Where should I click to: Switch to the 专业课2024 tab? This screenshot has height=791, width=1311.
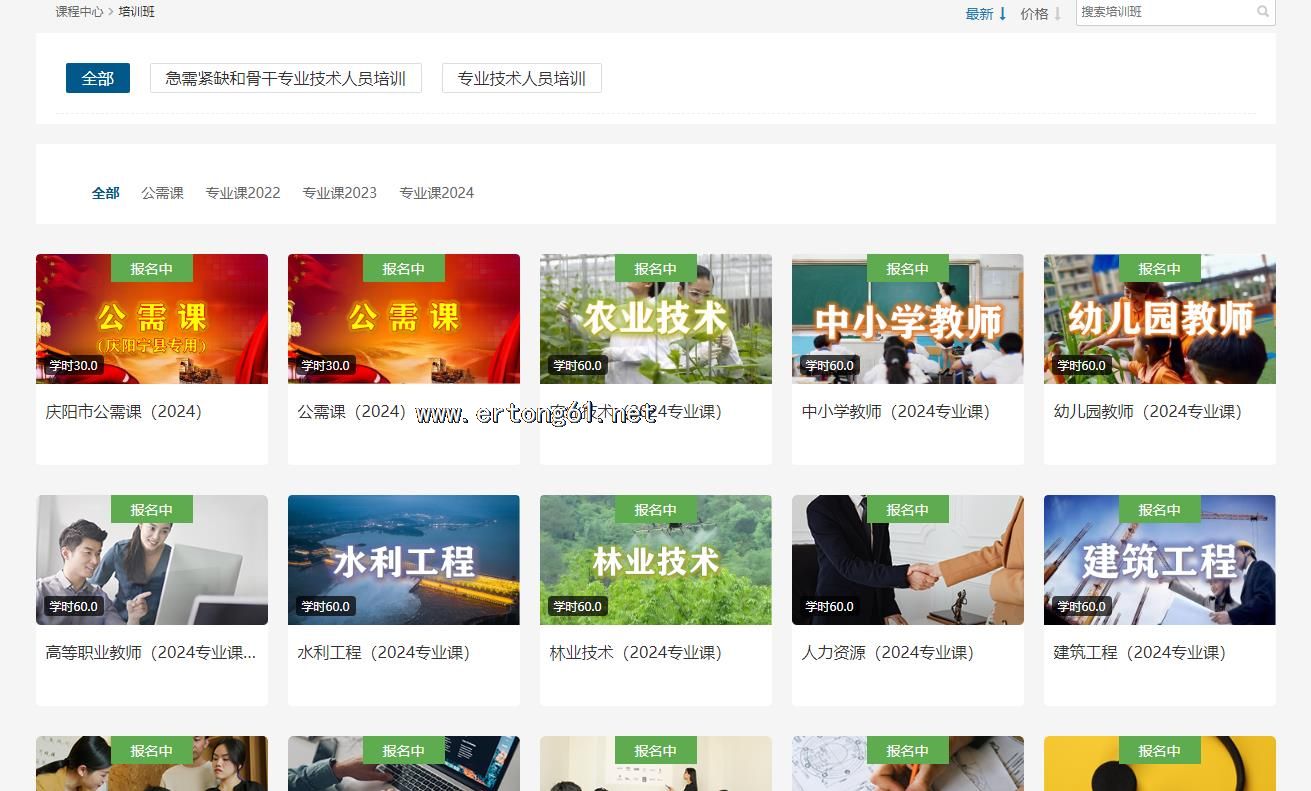click(x=436, y=193)
